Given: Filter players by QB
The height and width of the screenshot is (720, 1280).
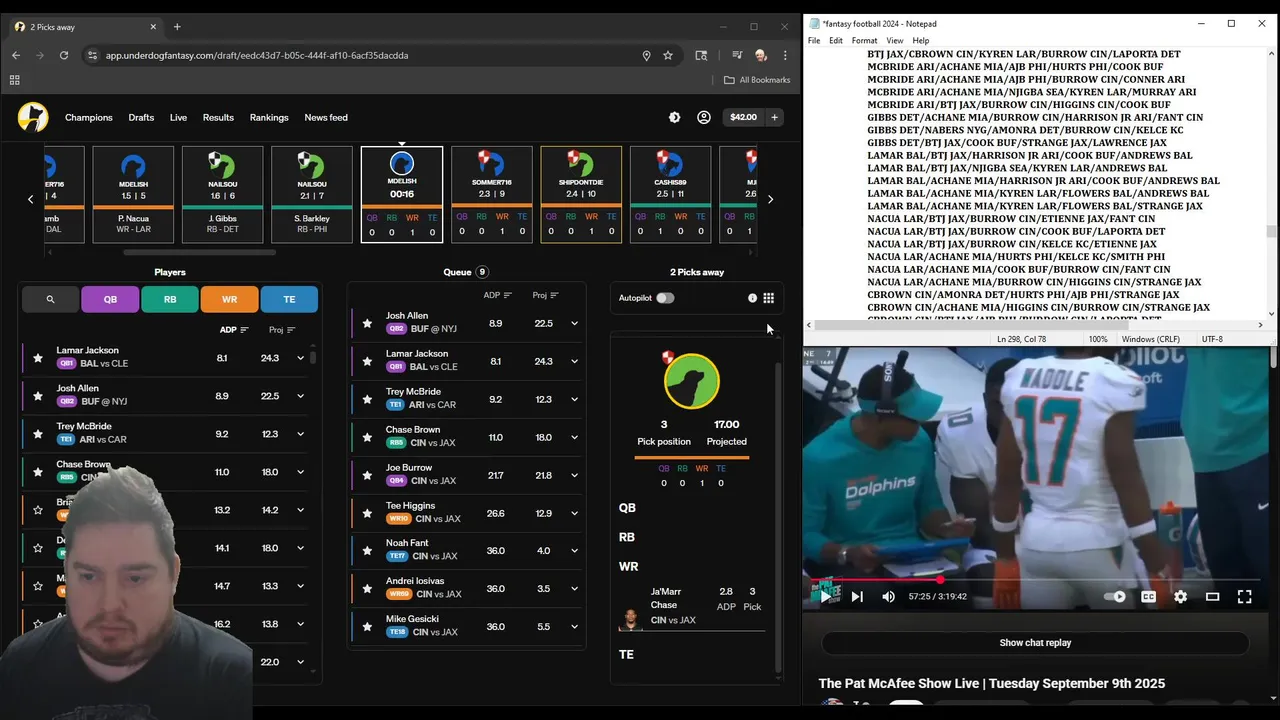Looking at the screenshot, I should tap(110, 299).
